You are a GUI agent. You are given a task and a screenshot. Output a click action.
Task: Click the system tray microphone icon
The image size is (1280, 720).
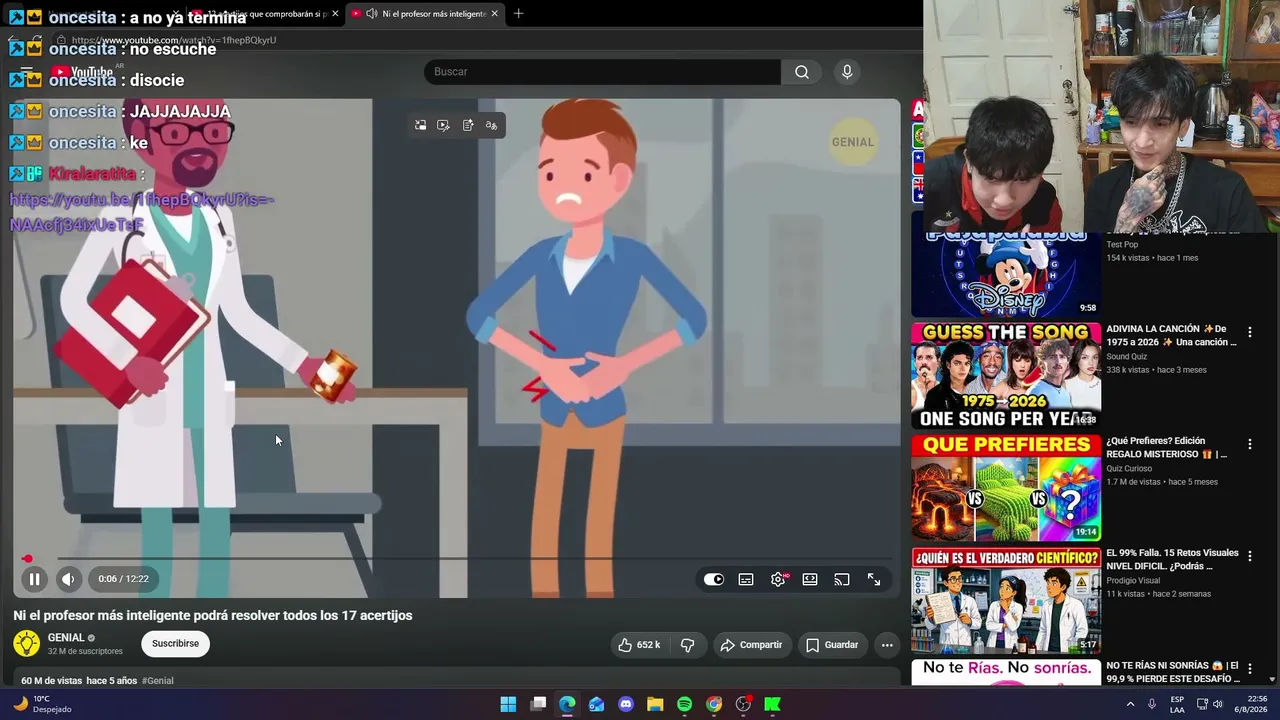pos(1152,704)
